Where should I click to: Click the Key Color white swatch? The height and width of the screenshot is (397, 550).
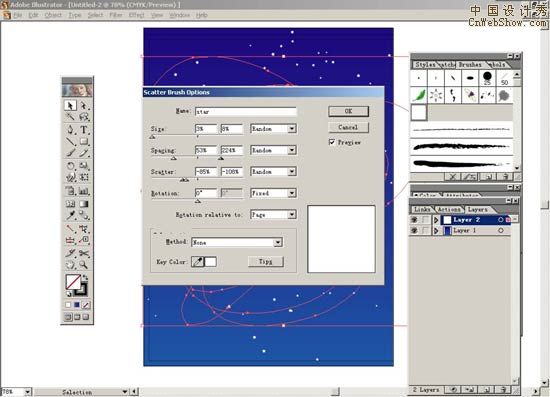tap(210, 262)
